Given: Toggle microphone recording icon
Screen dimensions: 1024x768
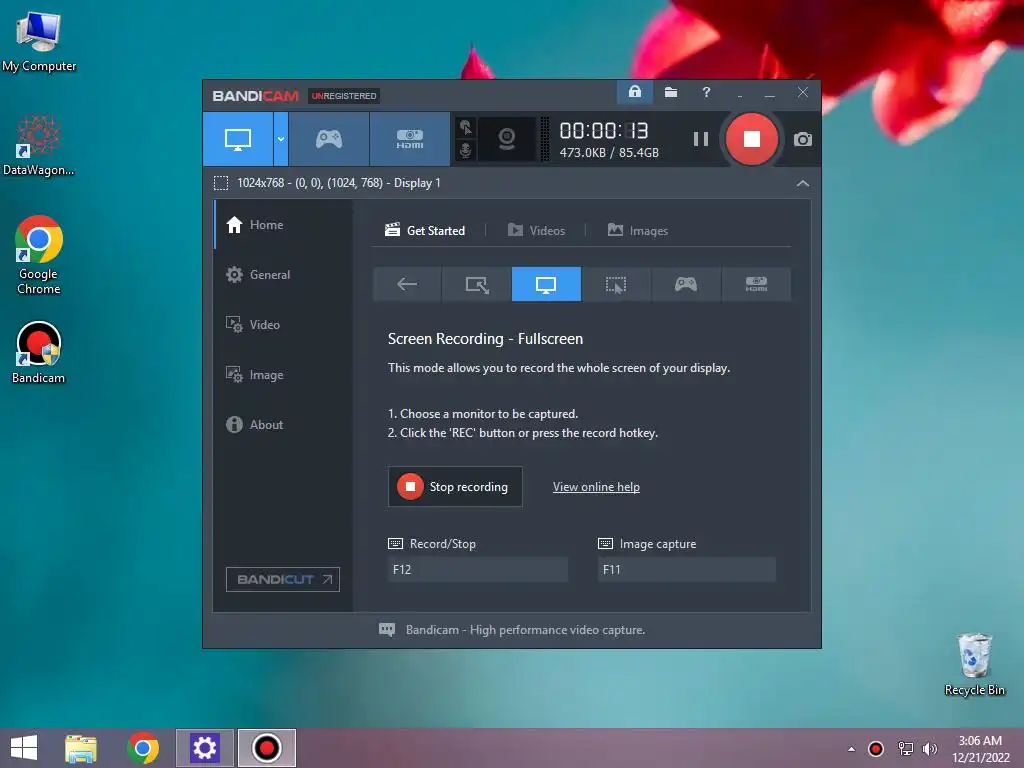Looking at the screenshot, I should (x=466, y=150).
